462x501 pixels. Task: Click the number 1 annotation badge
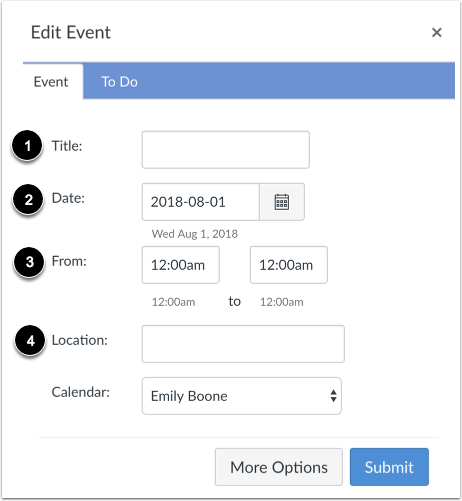pyautogui.click(x=27, y=146)
